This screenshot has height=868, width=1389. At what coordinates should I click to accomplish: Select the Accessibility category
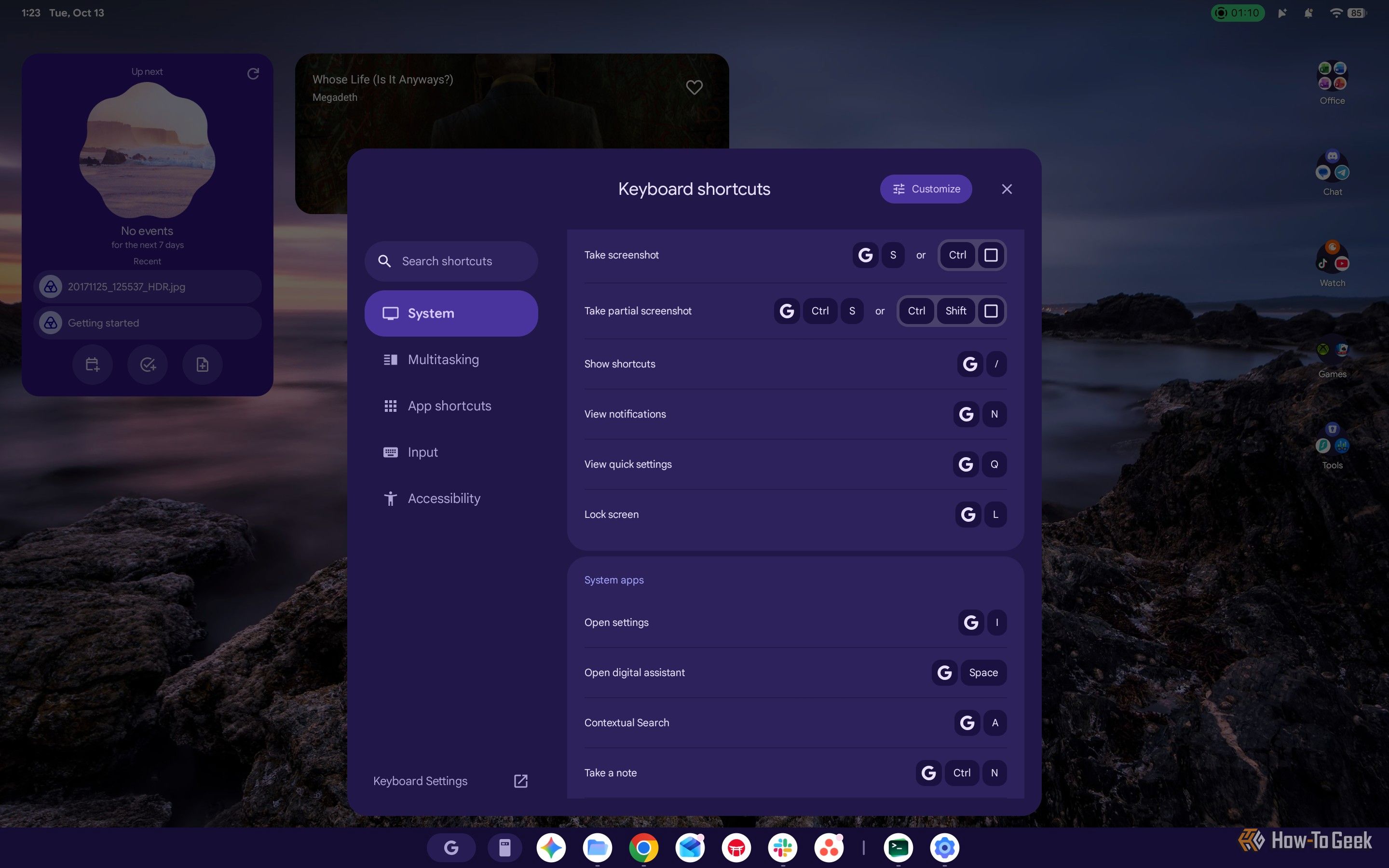point(450,498)
